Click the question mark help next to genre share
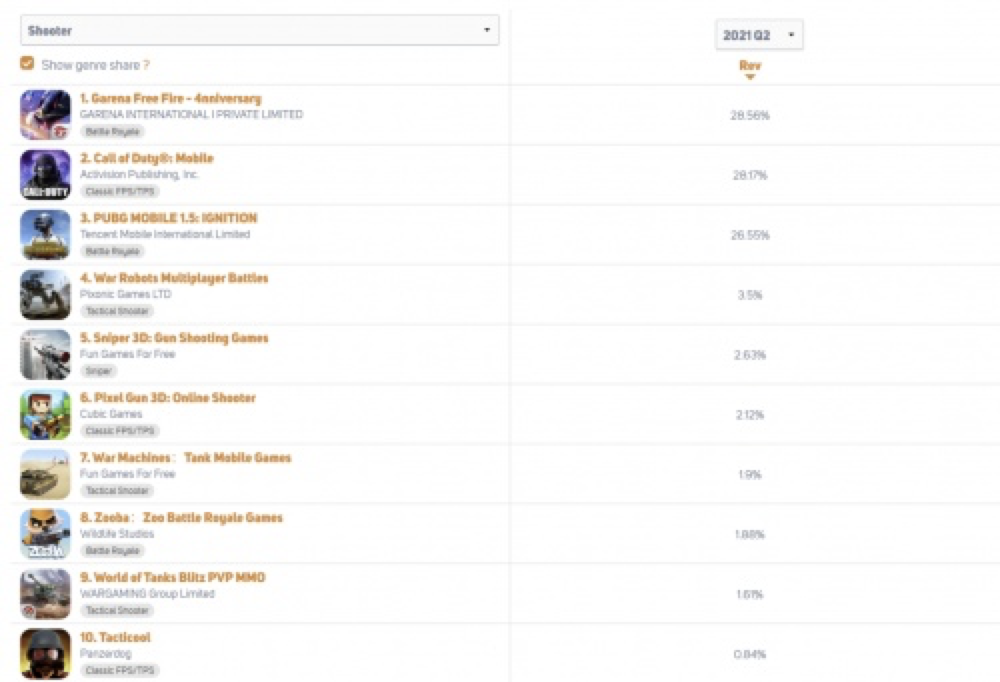1000x682 pixels. coord(146,65)
